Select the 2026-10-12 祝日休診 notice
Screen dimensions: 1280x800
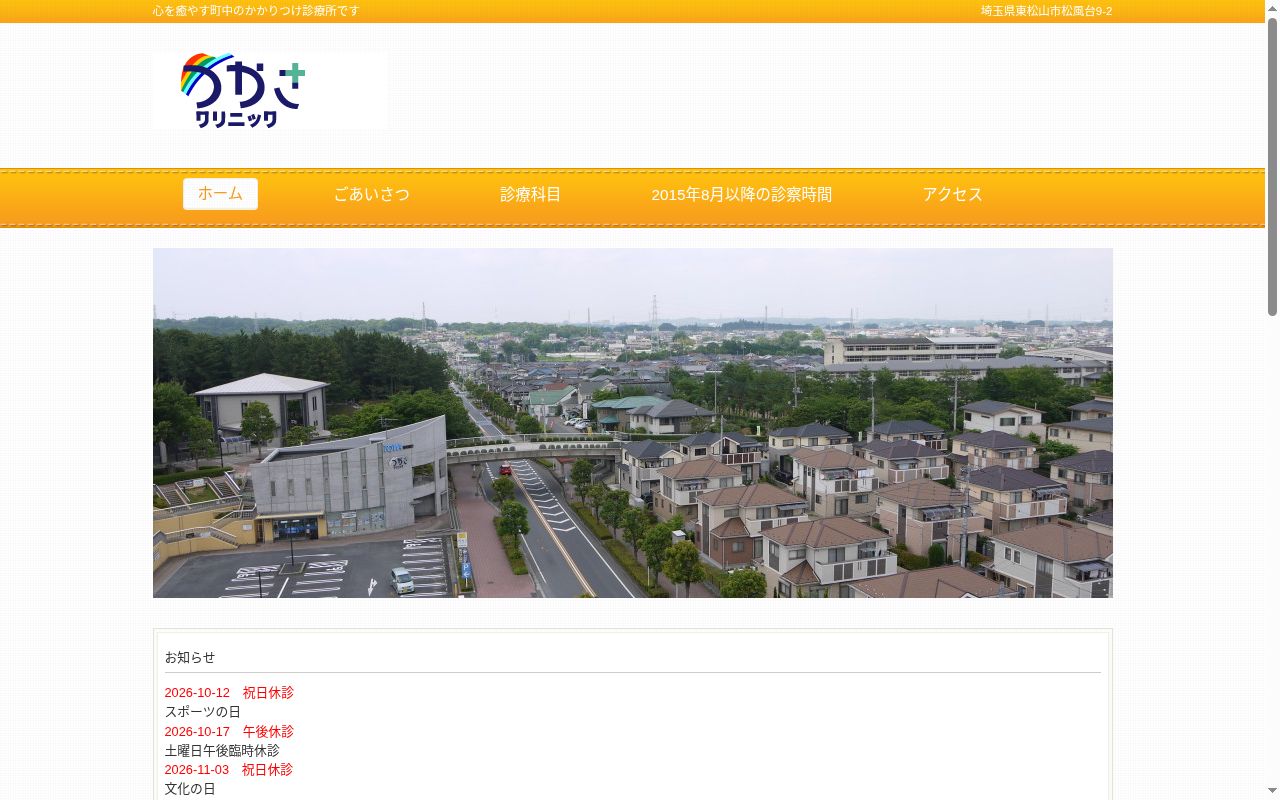tap(229, 693)
